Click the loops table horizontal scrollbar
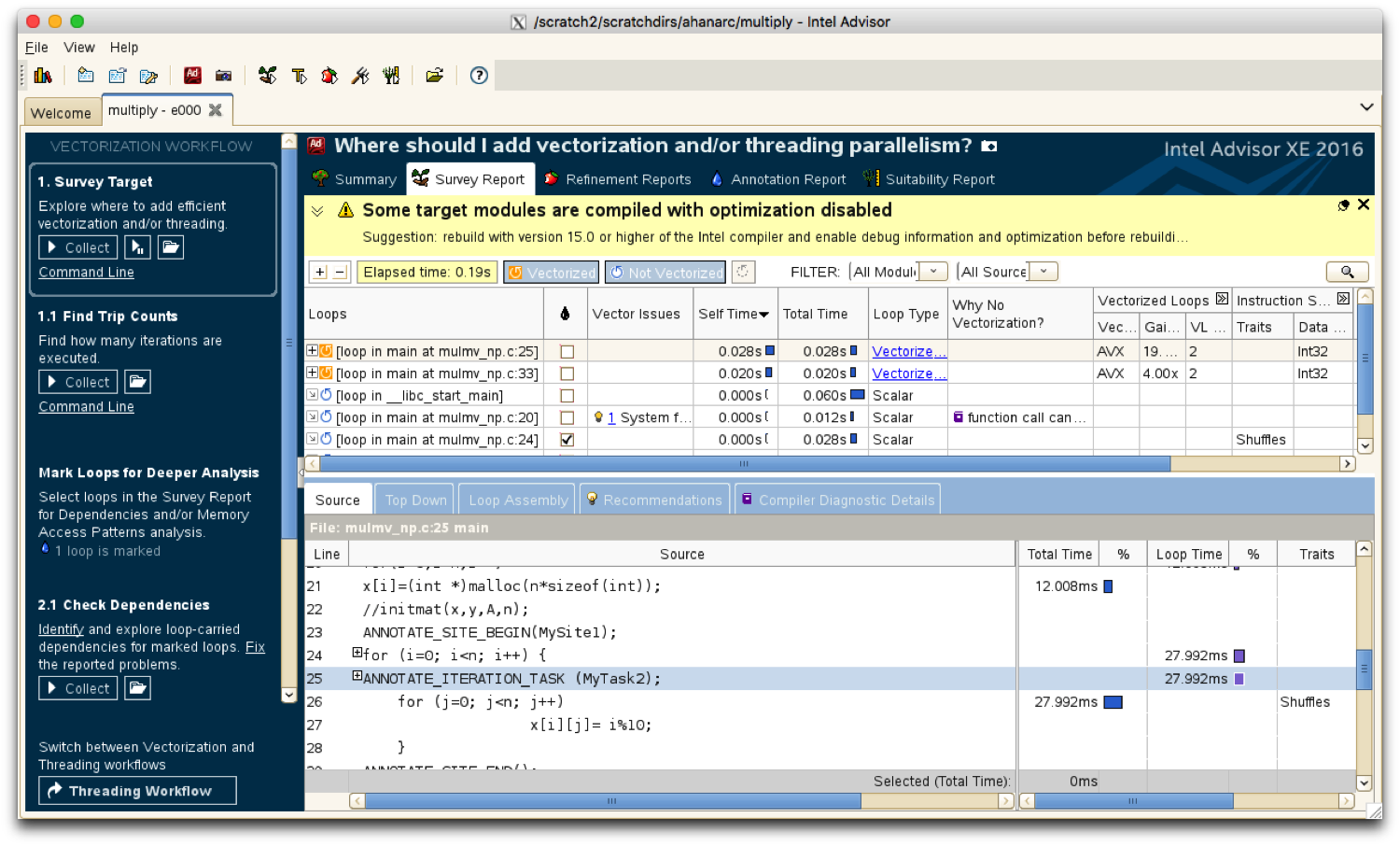The height and width of the screenshot is (846, 1400). point(744,464)
